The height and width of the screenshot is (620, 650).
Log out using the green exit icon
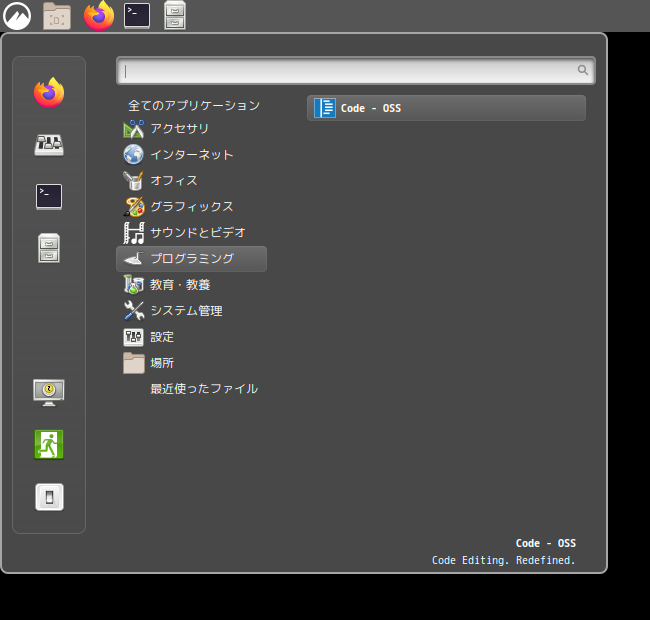tap(49, 444)
